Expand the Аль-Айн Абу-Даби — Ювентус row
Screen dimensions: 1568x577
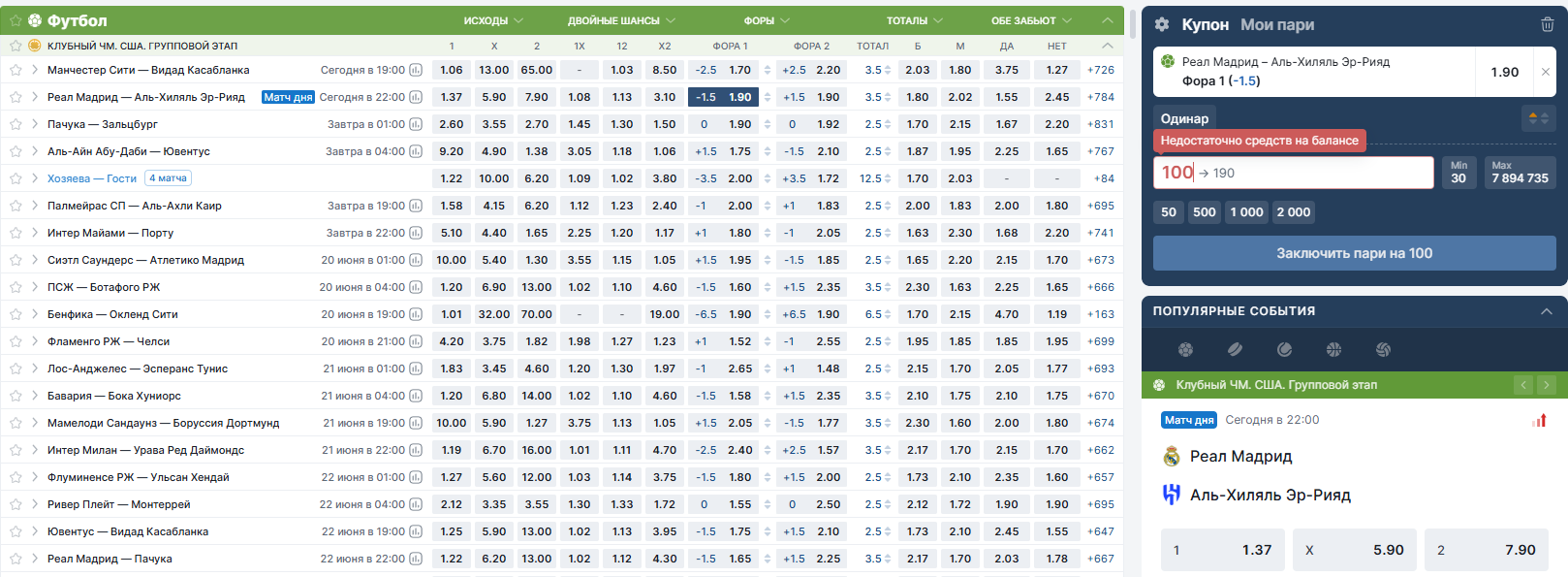click(35, 151)
